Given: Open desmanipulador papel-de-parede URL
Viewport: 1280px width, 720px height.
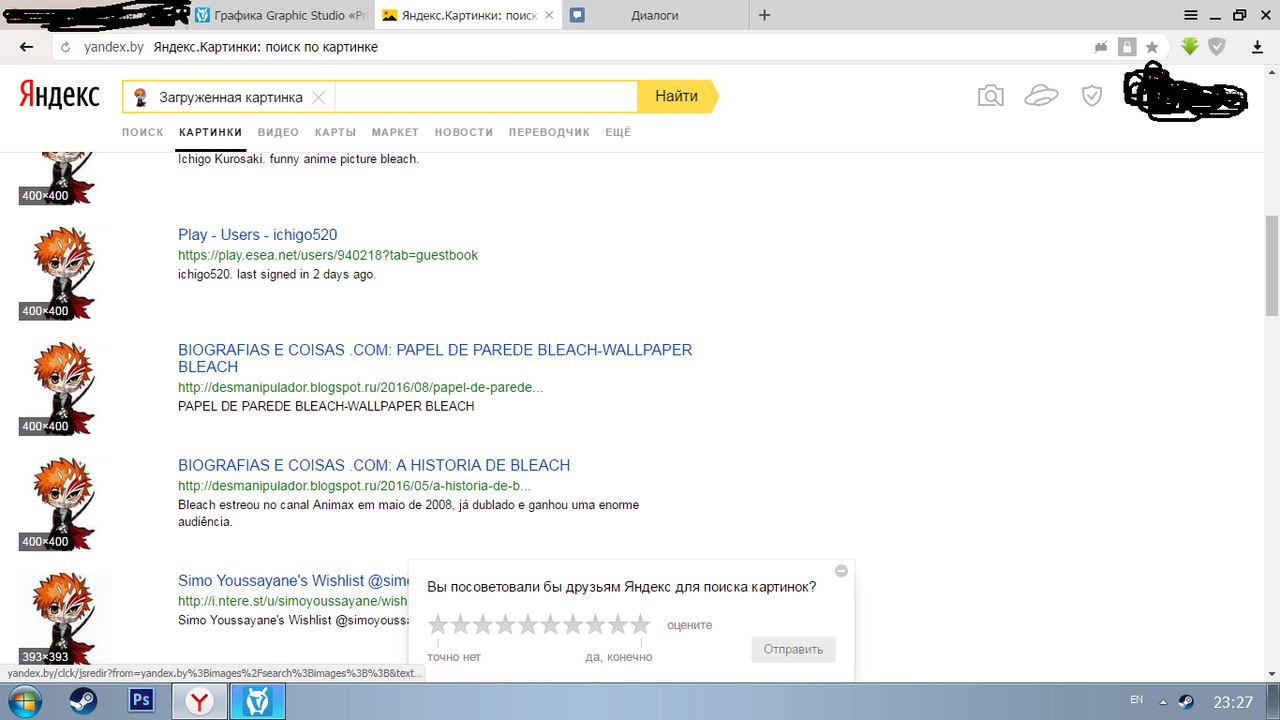Looking at the screenshot, I should 360,387.
